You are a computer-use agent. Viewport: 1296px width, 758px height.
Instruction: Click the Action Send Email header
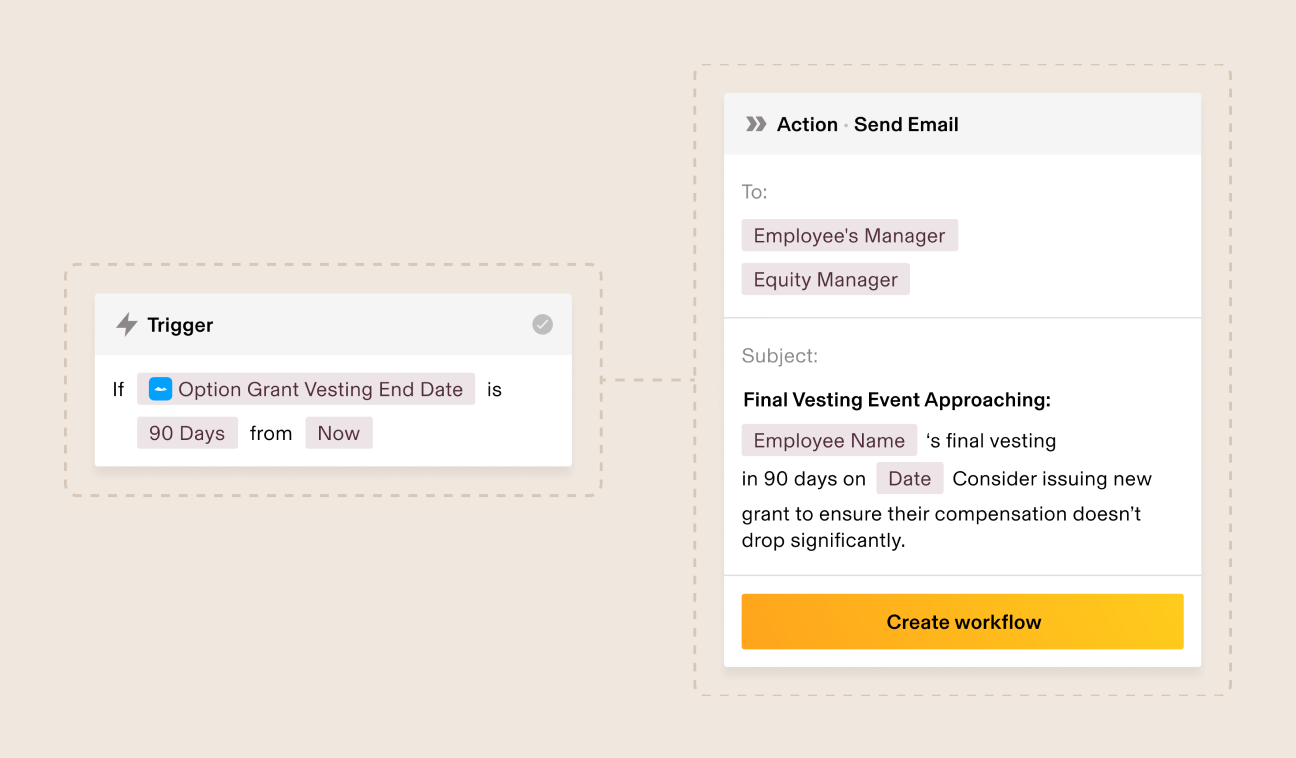(x=962, y=124)
